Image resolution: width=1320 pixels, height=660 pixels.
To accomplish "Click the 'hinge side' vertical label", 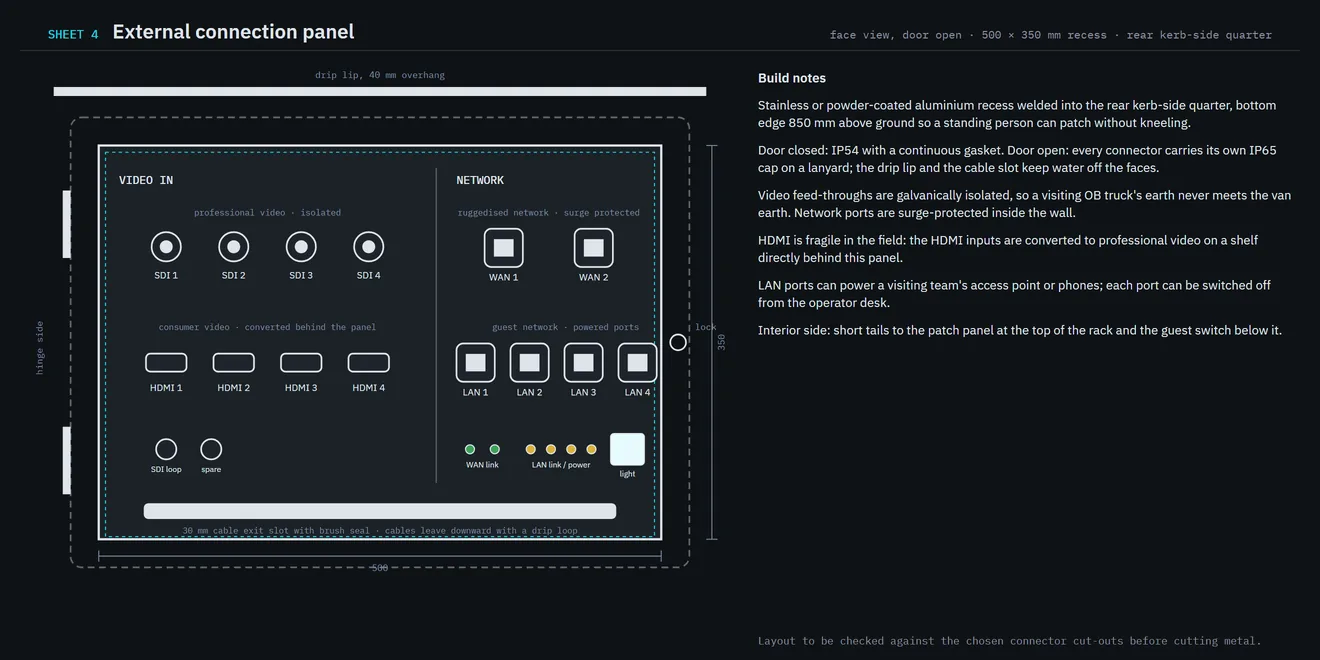I will point(40,348).
